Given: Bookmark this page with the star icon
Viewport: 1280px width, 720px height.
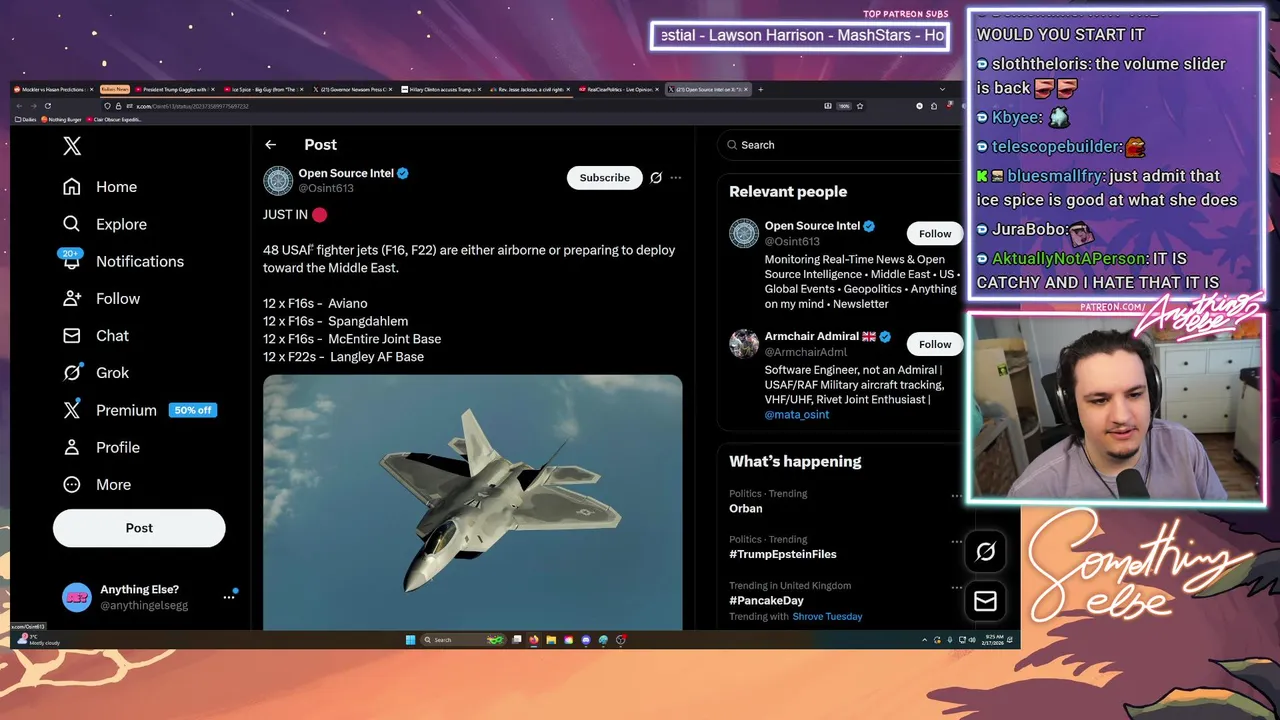Looking at the screenshot, I should pyautogui.click(x=859, y=105).
